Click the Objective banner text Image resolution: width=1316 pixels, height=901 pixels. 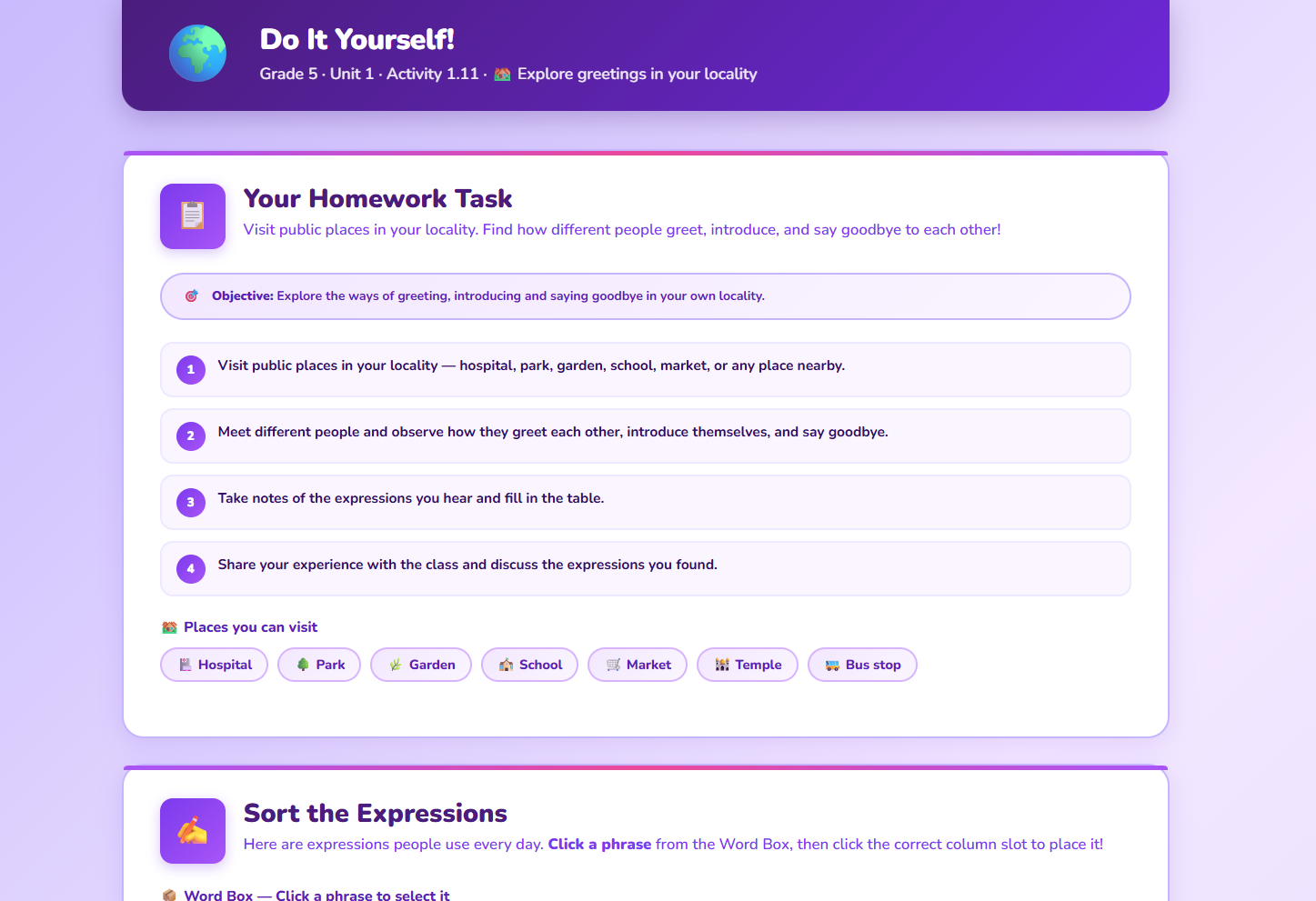click(x=488, y=296)
